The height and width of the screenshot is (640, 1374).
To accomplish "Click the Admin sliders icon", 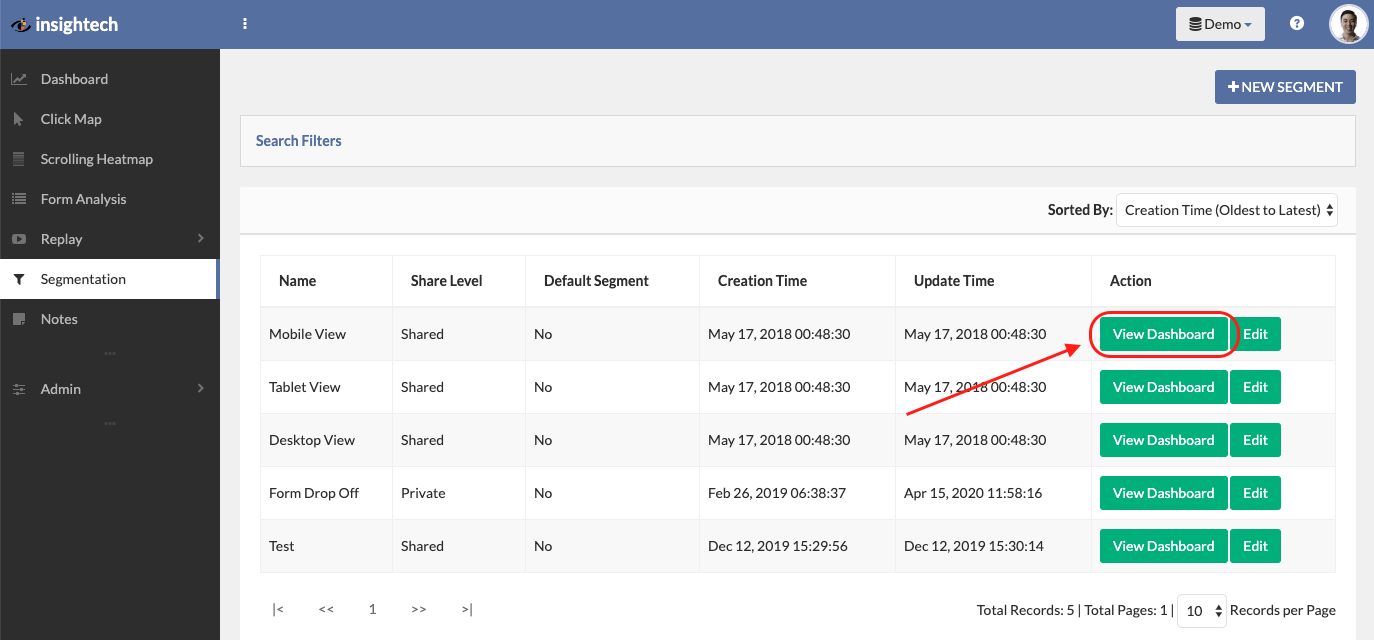I will [19, 389].
